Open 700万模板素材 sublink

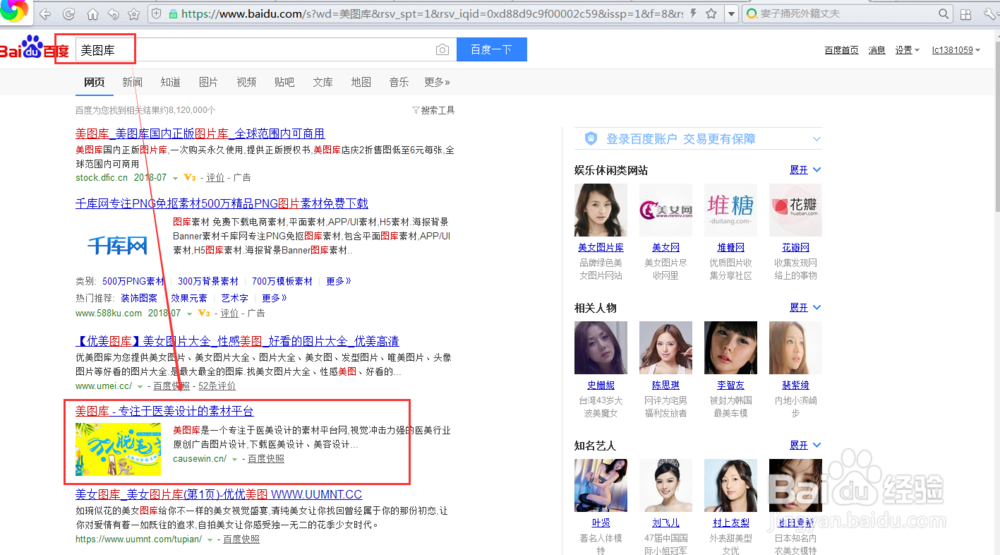point(282,281)
